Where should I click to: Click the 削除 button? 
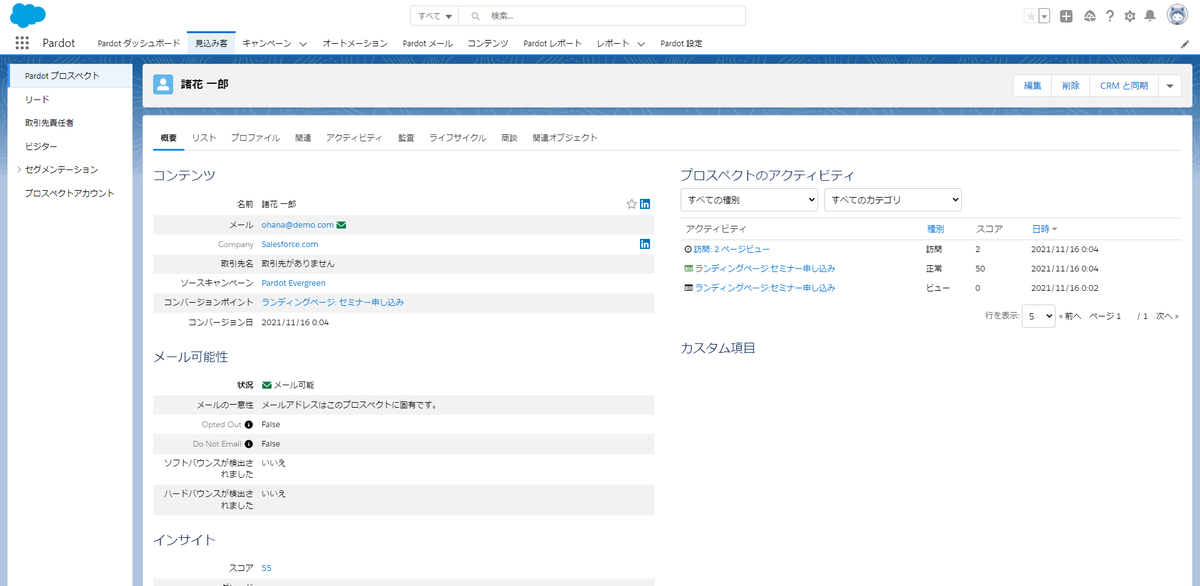[1070, 86]
